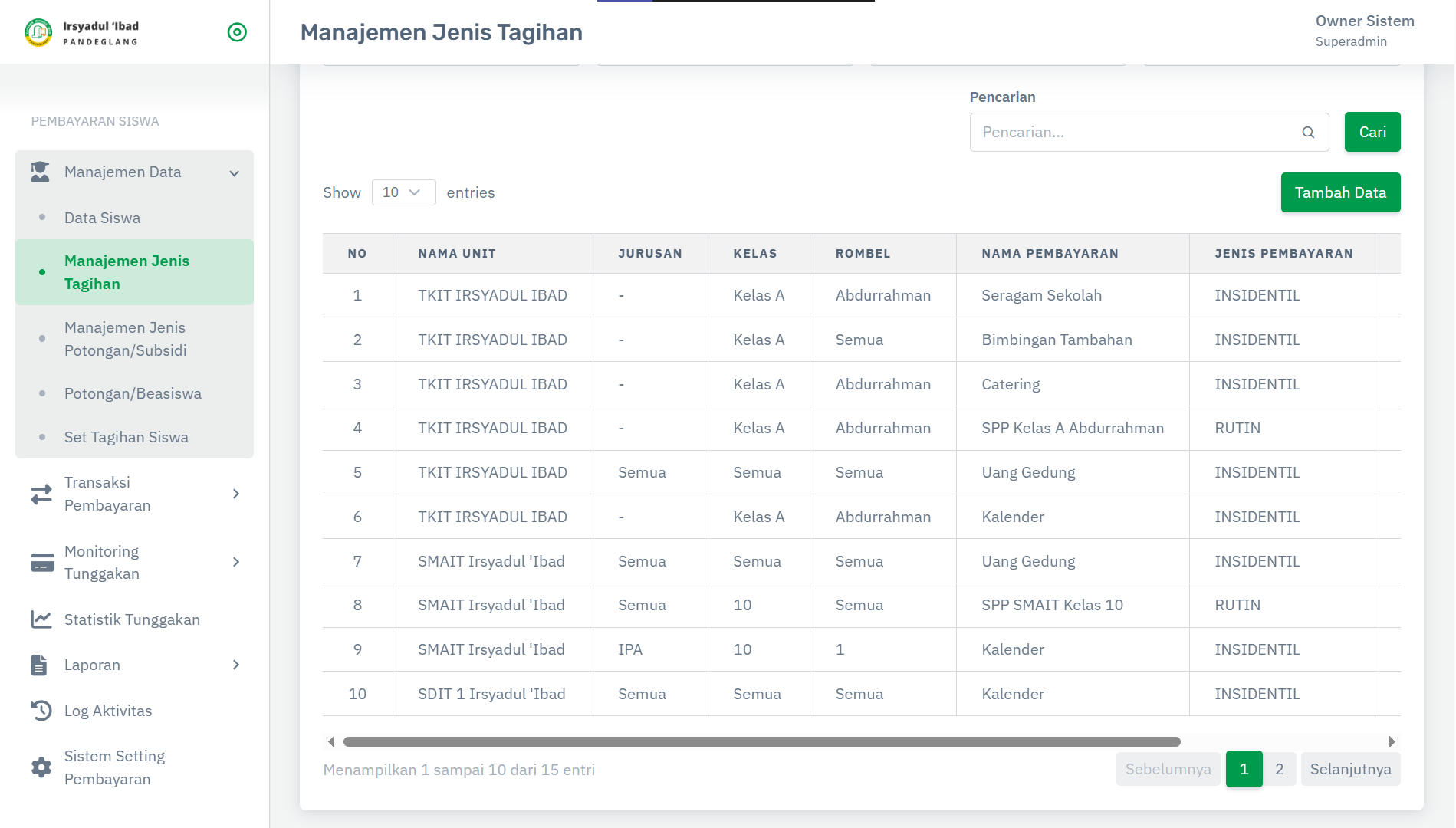
Task: Open Data Siswa menu item
Action: click(102, 218)
